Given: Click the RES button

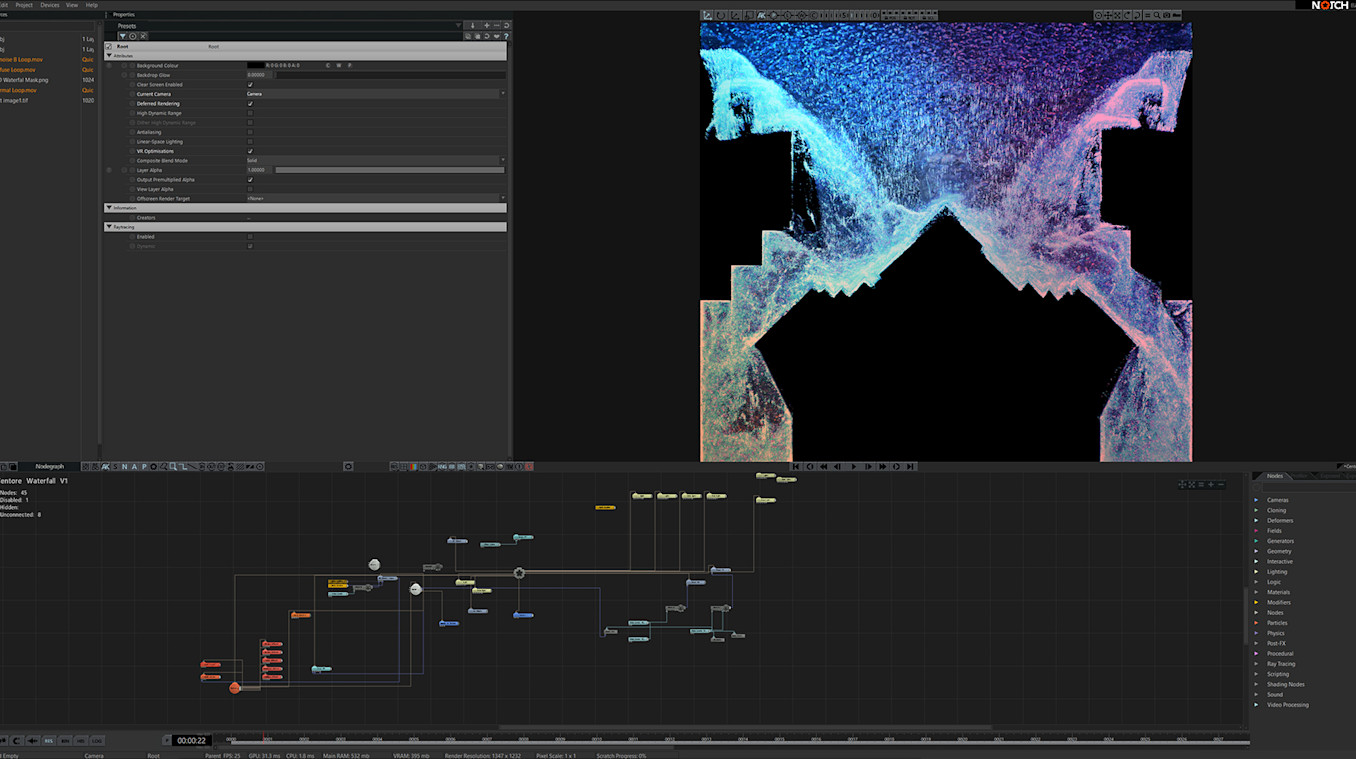Looking at the screenshot, I should click(x=49, y=740).
